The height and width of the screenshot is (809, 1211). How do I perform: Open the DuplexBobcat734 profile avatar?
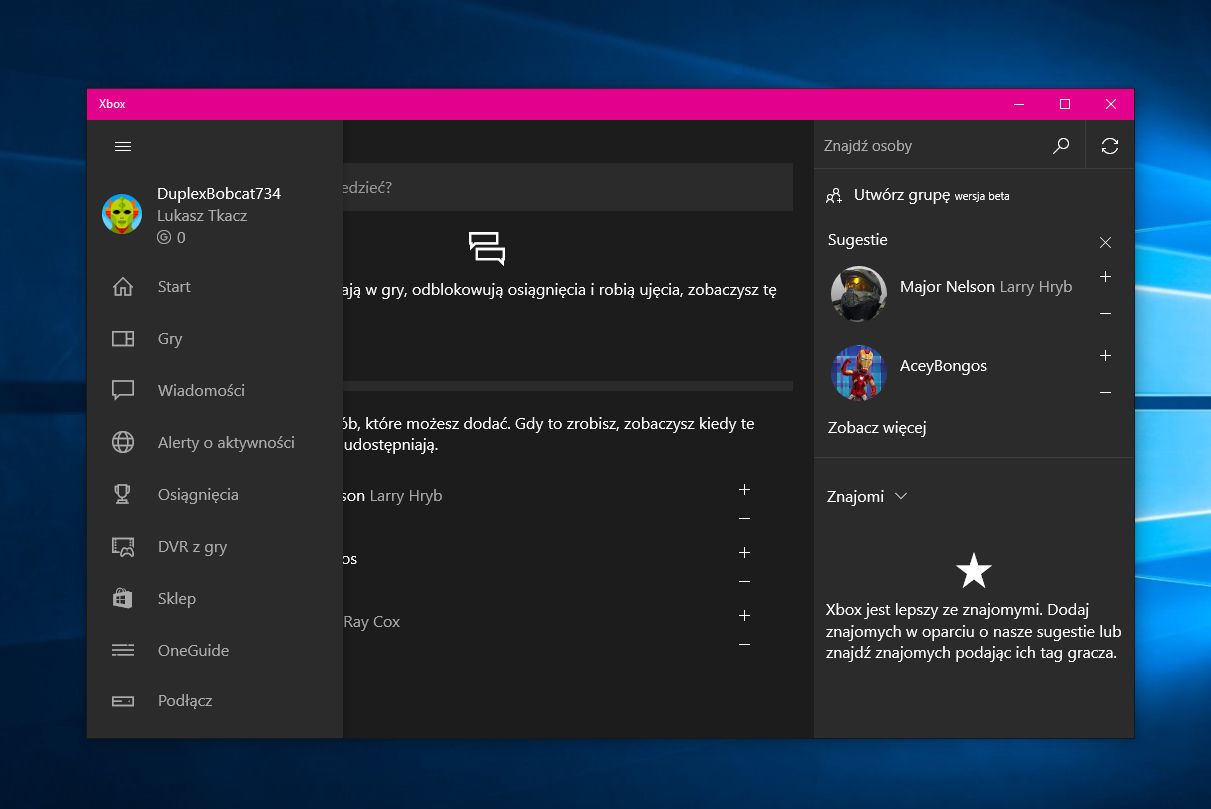tap(122, 214)
